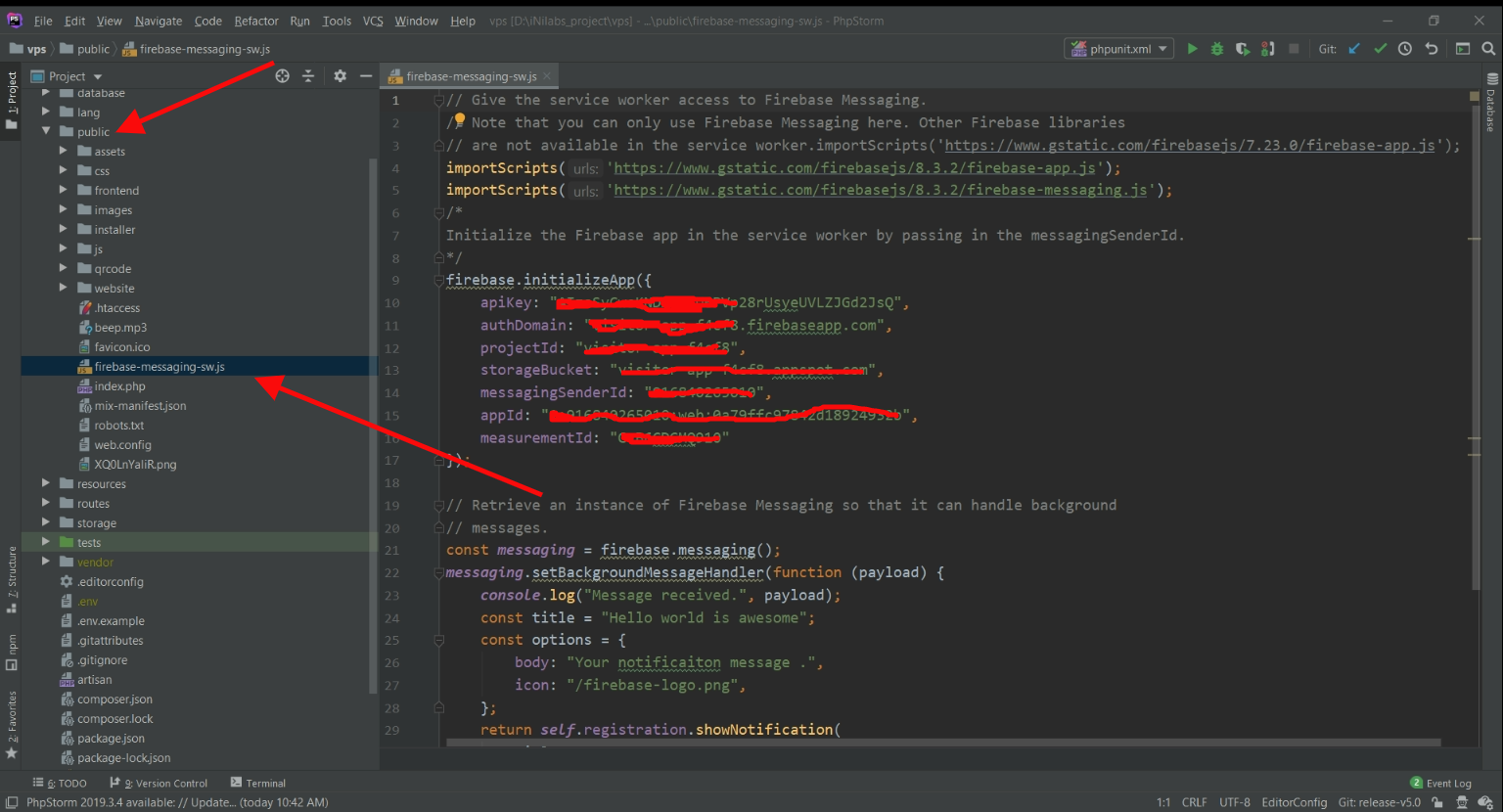Click the Project tree vertical scrollbar
Image resolution: width=1503 pixels, height=812 pixels.
pyautogui.click(x=373, y=426)
